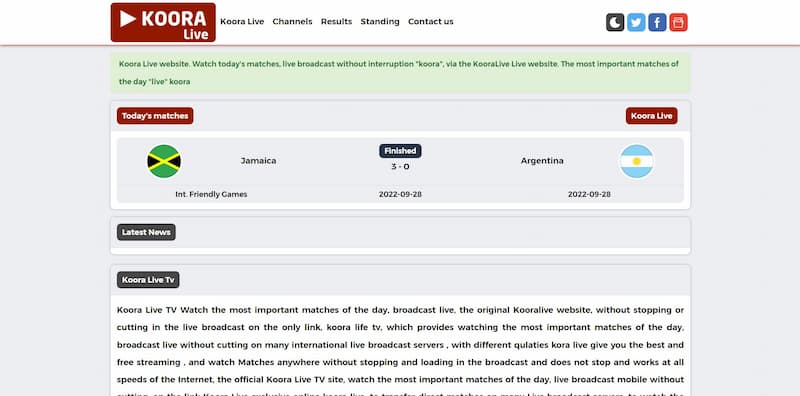Click the Jamaica flag icon

point(164,161)
